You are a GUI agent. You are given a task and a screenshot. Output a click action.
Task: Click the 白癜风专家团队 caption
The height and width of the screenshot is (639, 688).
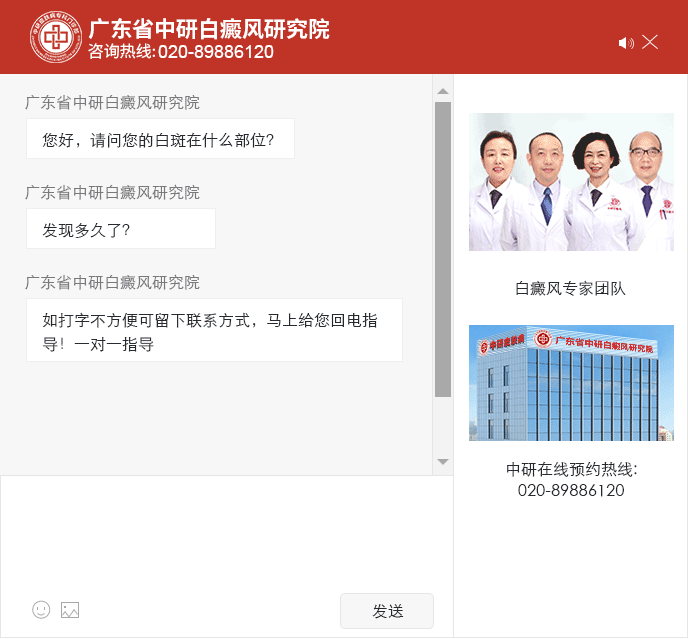tap(570, 288)
